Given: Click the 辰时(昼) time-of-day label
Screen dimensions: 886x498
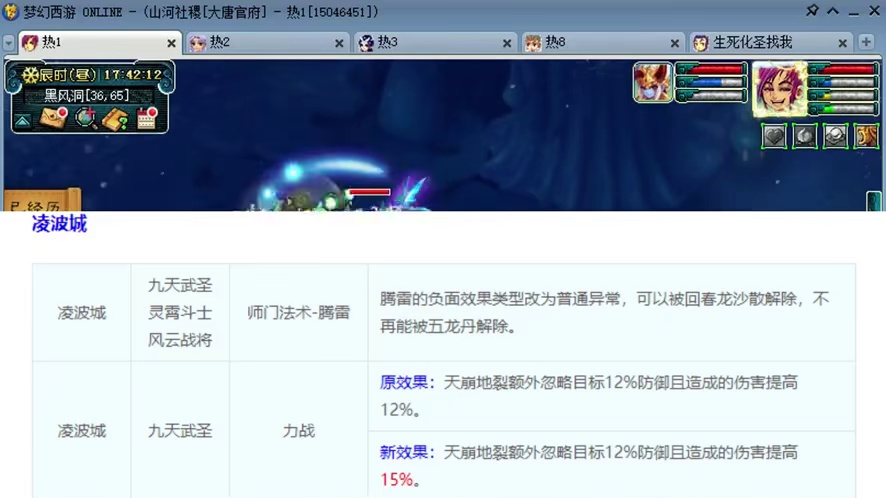Looking at the screenshot, I should 68,75.
